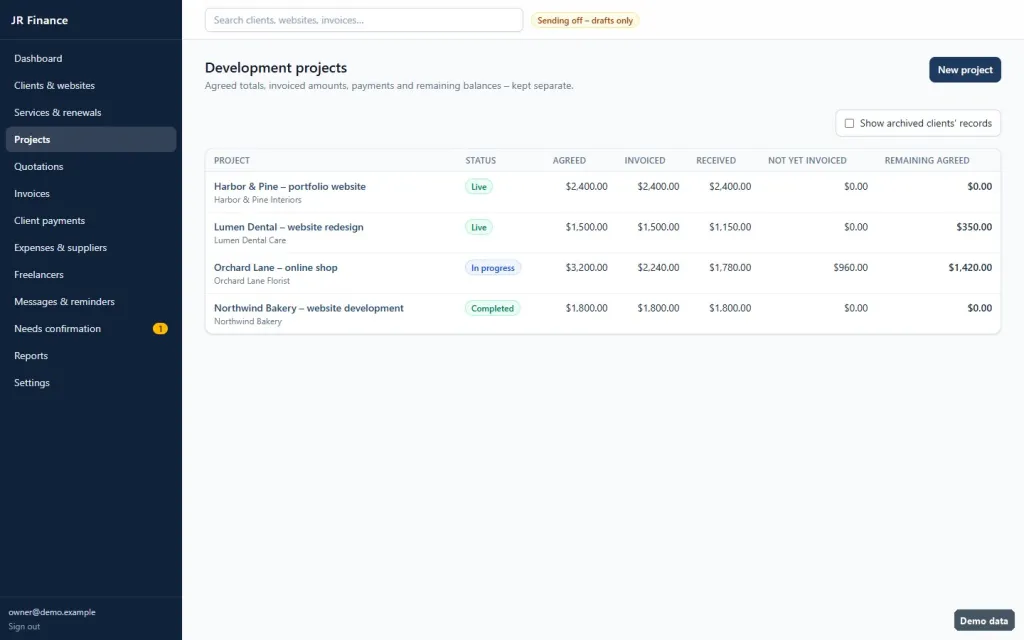This screenshot has height=640, width=1024.
Task: Click the $3,200.00 agreed amount
Action: (x=586, y=267)
